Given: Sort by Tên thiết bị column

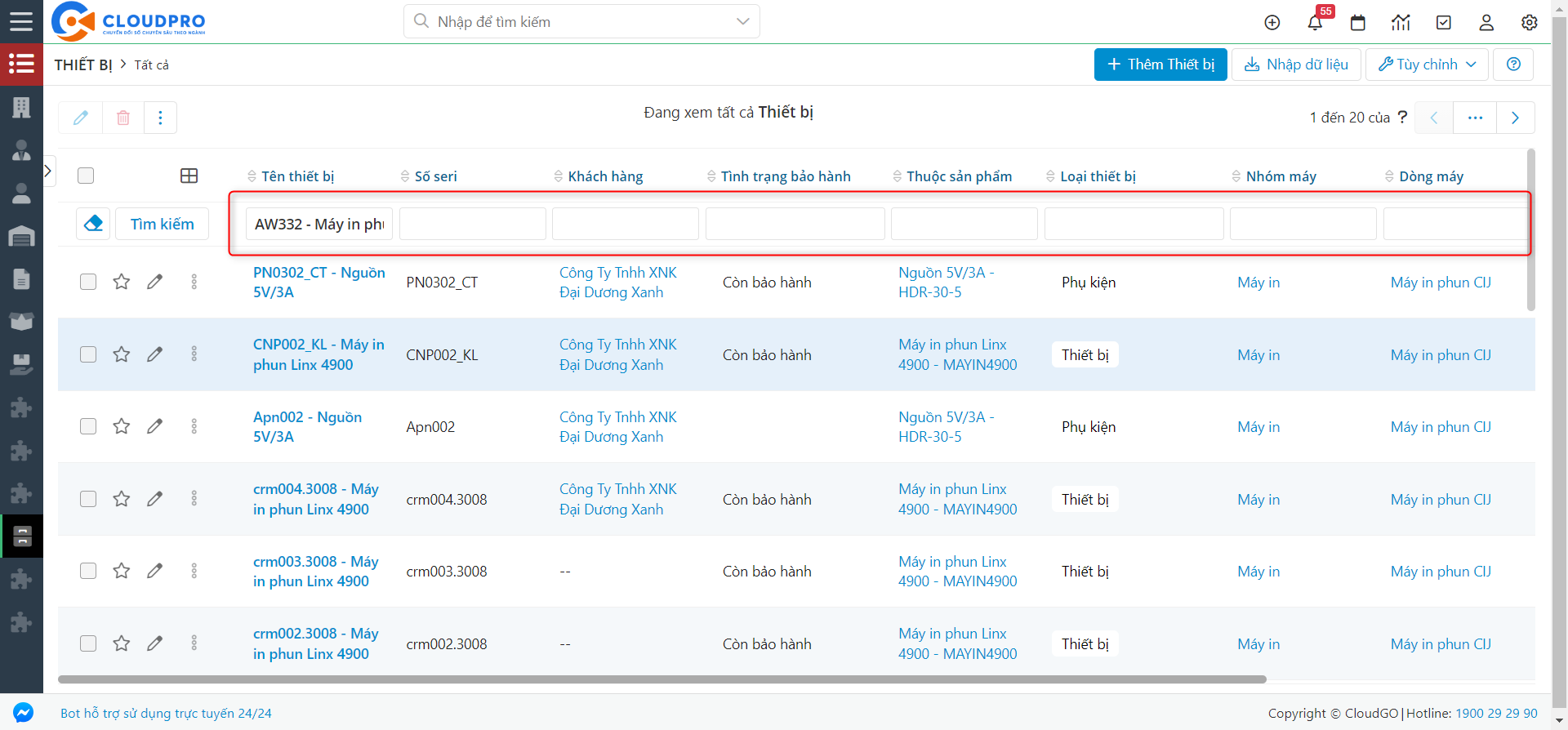Looking at the screenshot, I should (x=291, y=176).
